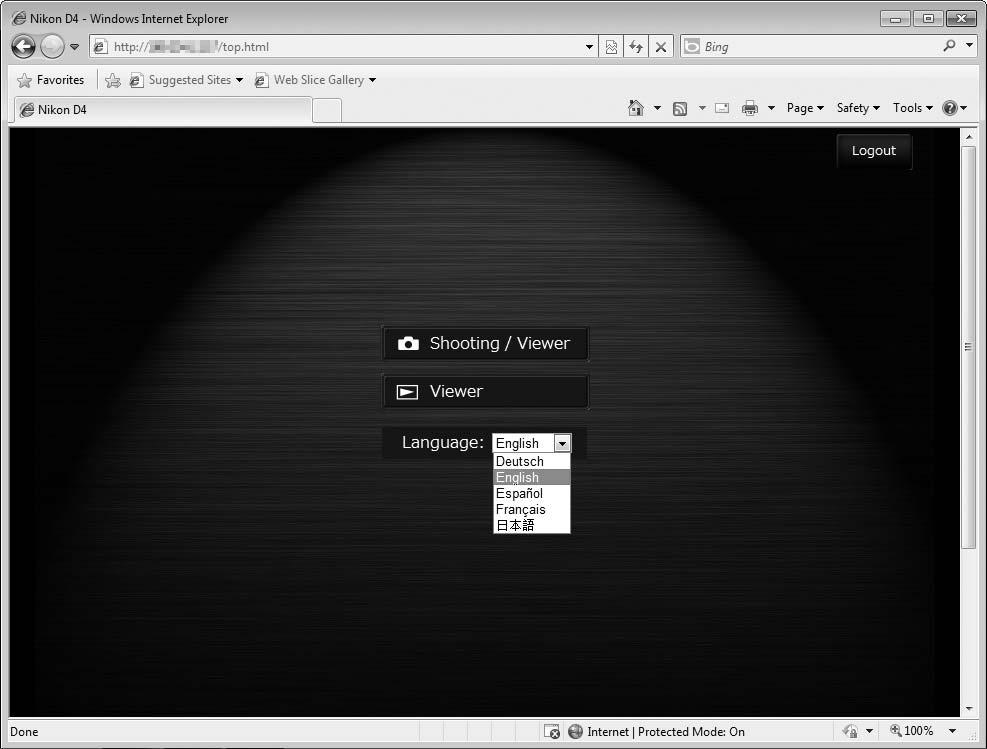
Task: Open the Tools menu
Action: pos(913,108)
